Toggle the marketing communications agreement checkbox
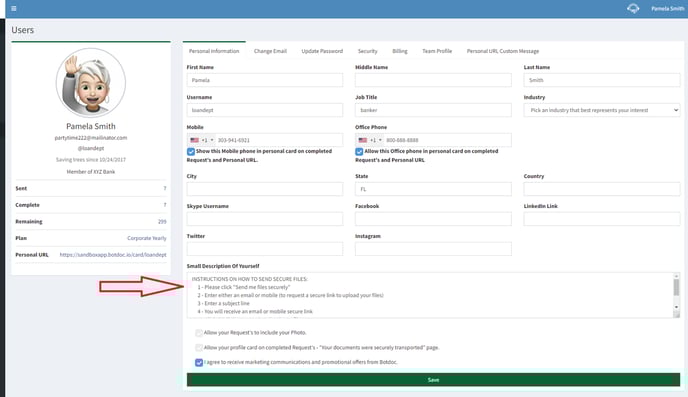This screenshot has height=397, width=688. tap(199, 362)
